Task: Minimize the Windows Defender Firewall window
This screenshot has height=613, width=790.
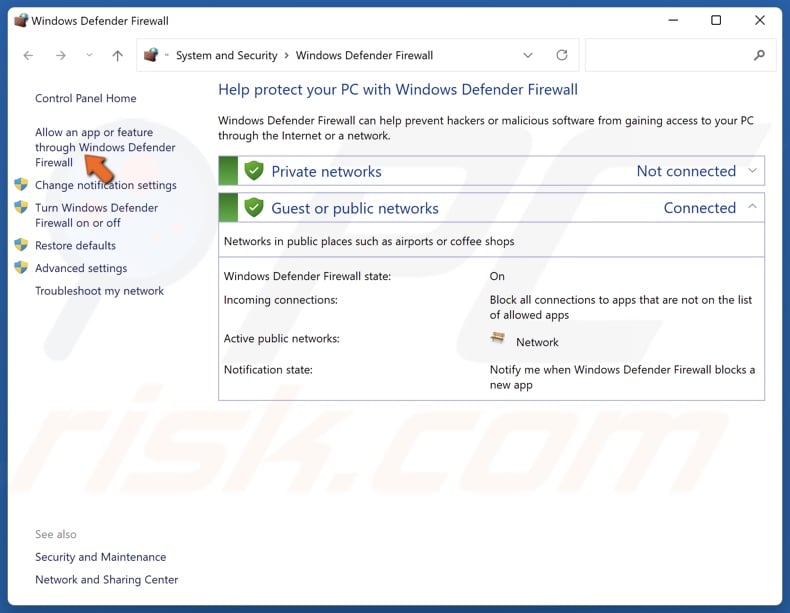Action: coord(673,20)
